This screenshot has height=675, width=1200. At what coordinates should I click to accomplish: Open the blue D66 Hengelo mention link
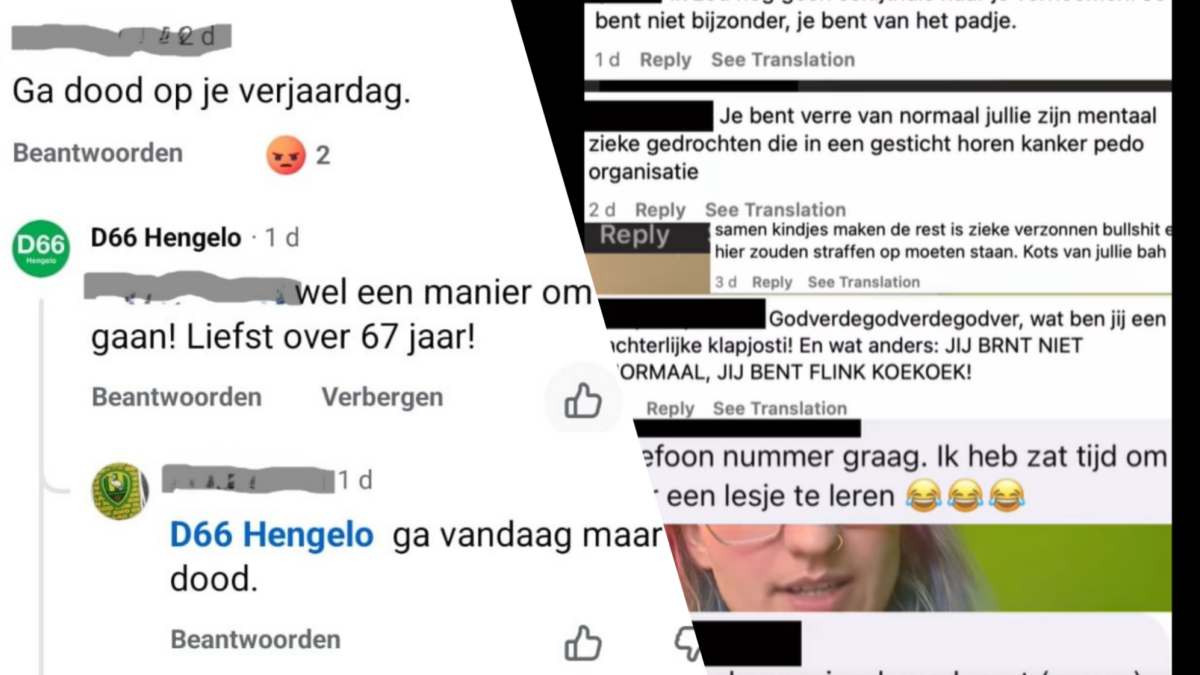pyautogui.click(x=272, y=535)
